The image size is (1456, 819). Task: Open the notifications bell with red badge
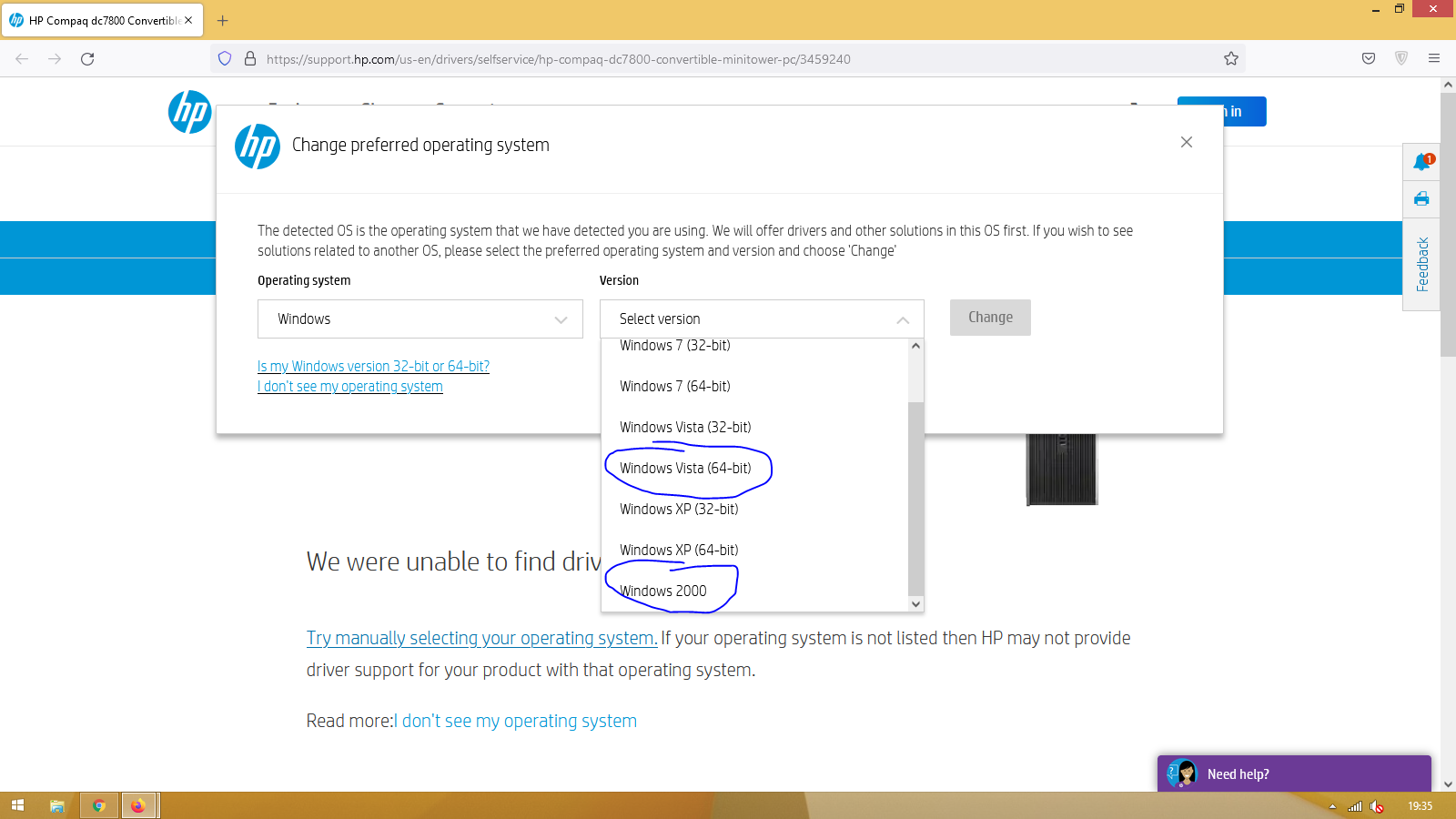click(1421, 162)
